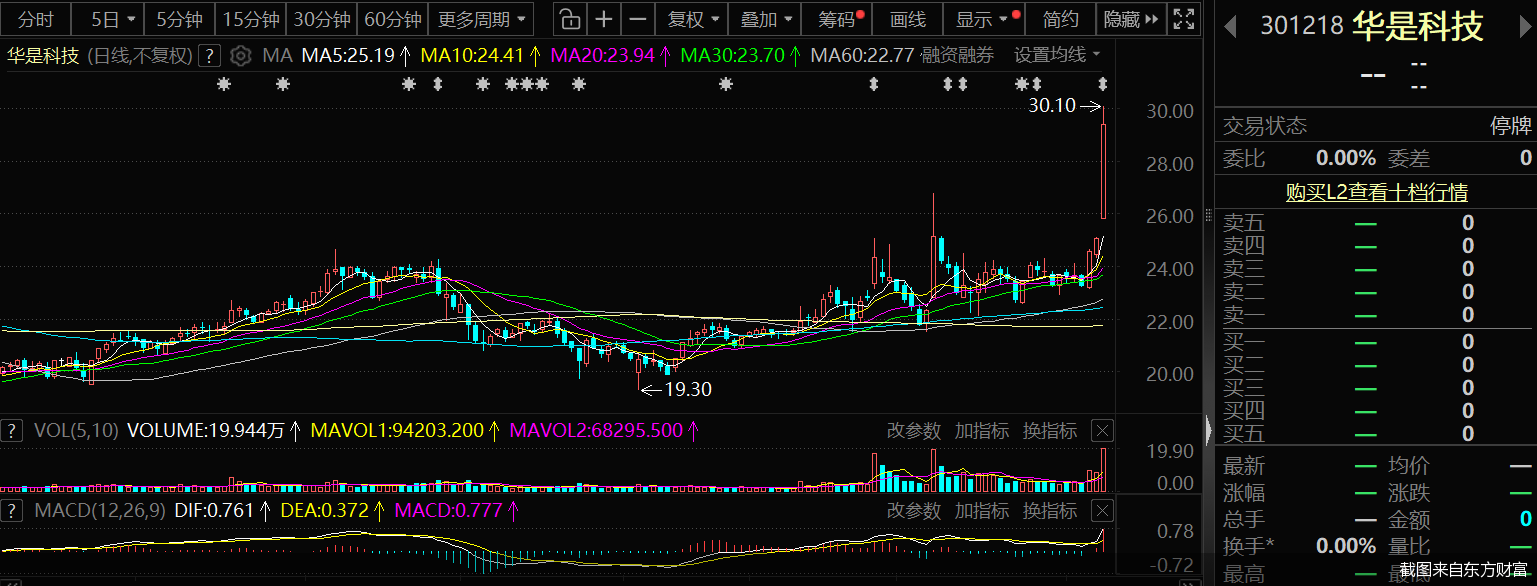Click the 华是科技 title in the right panel

[1417, 27]
